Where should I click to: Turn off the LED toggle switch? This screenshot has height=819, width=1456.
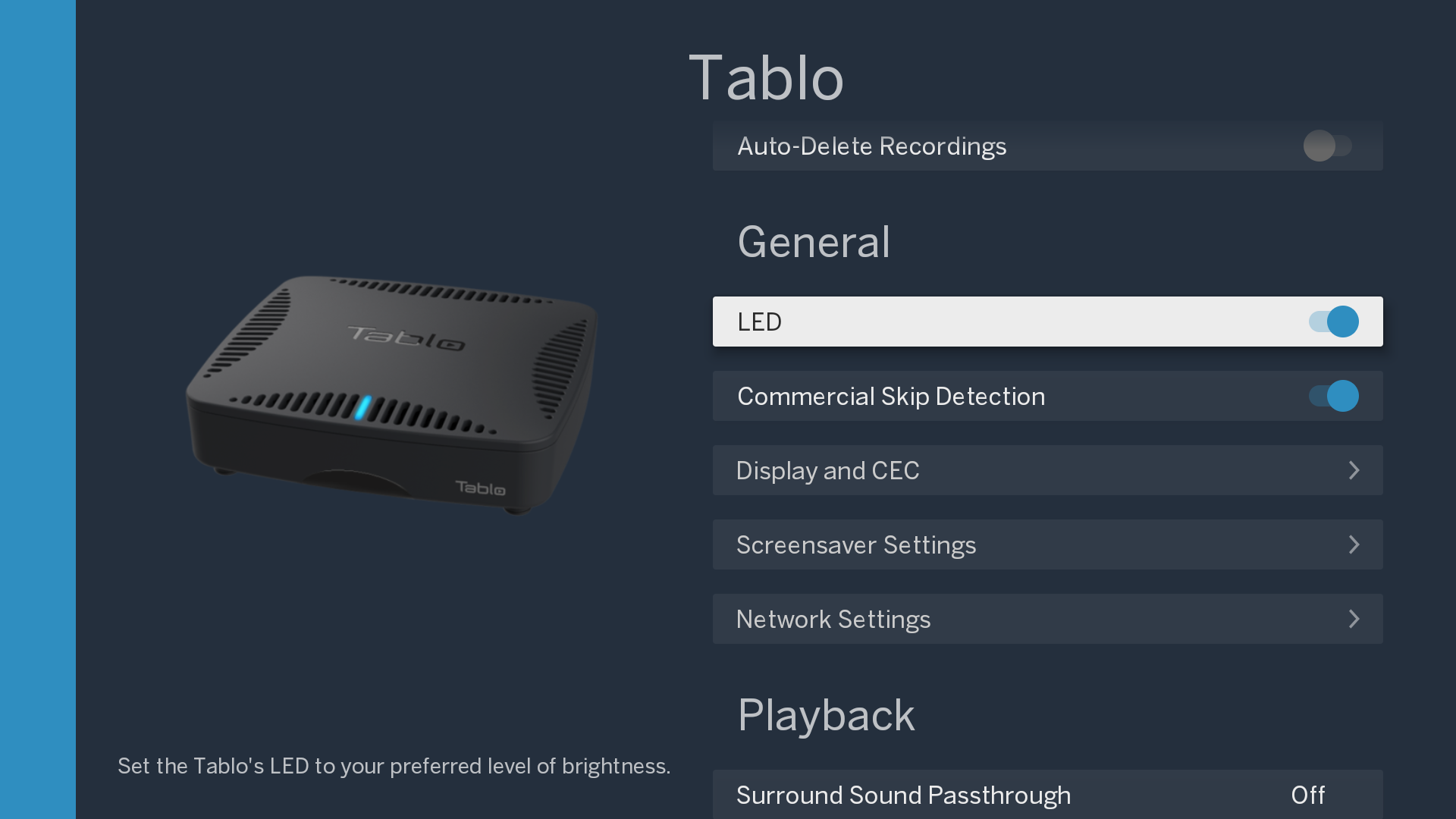(x=1334, y=322)
